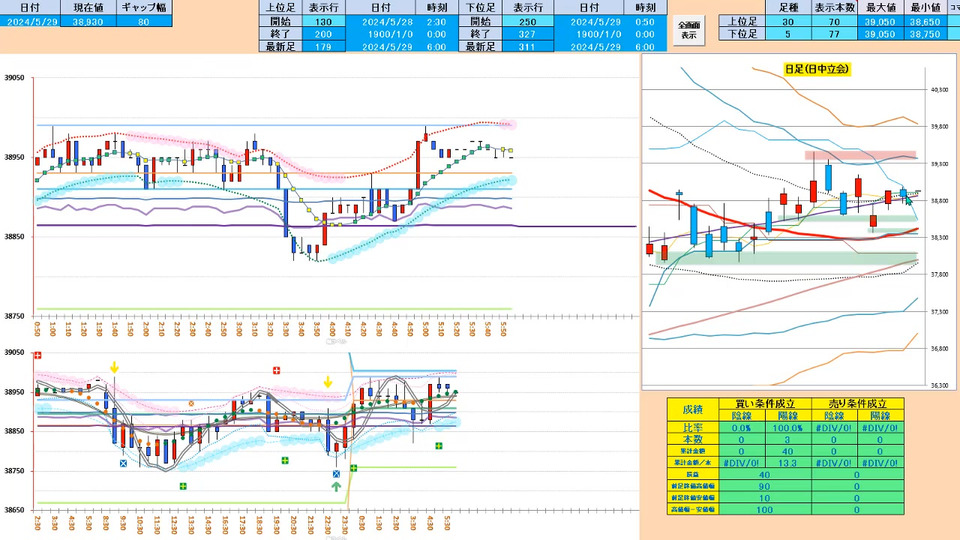Select the 最小値 cell 38,750
The width and height of the screenshot is (960, 540).
pos(925,34)
